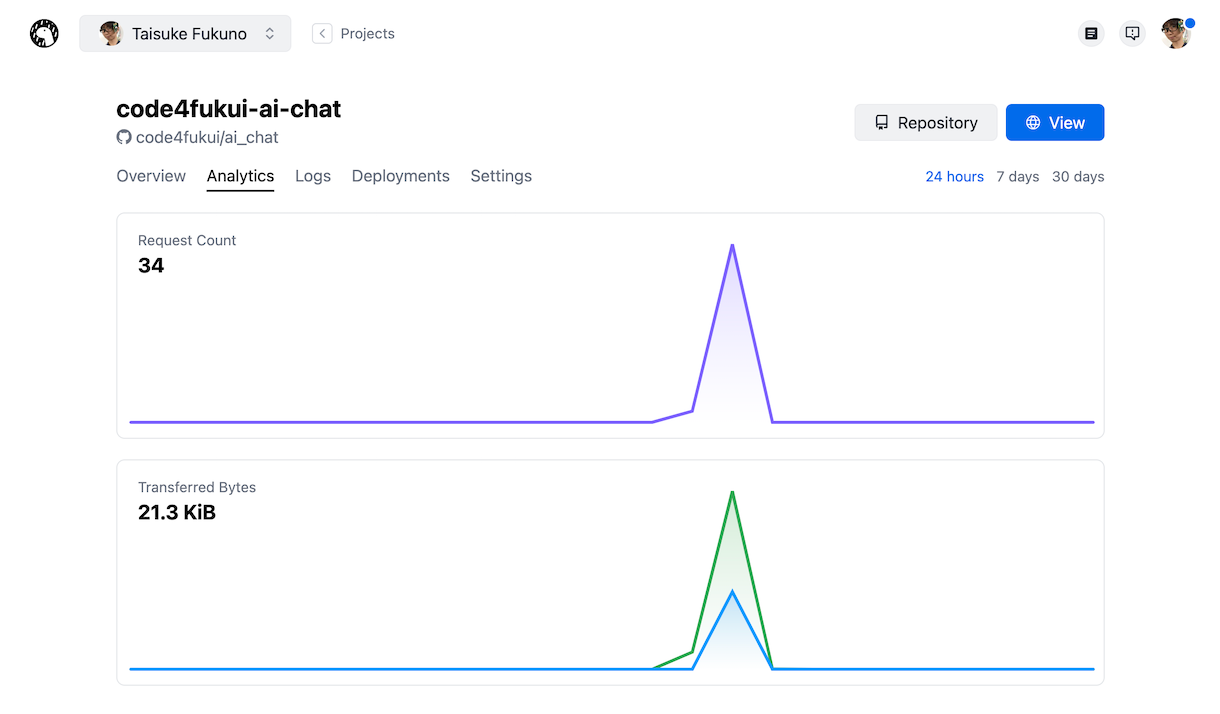Image resolution: width=1220 pixels, height=714 pixels.
Task: Click the globe icon on the View button
Action: tap(1034, 122)
